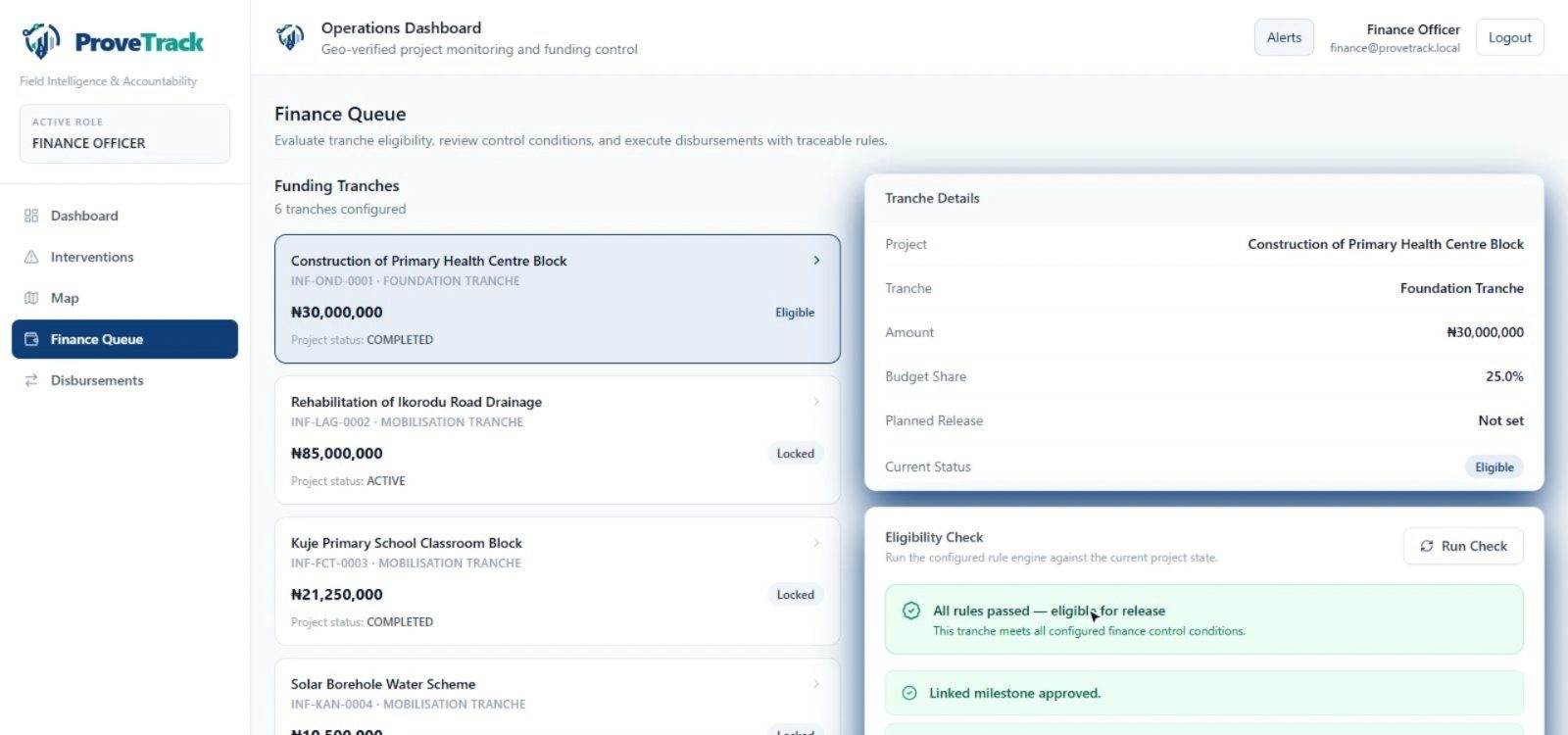Screen dimensions: 1568x735
Task: Expand the Ikorodu Road Drainage chevron
Action: click(x=816, y=402)
